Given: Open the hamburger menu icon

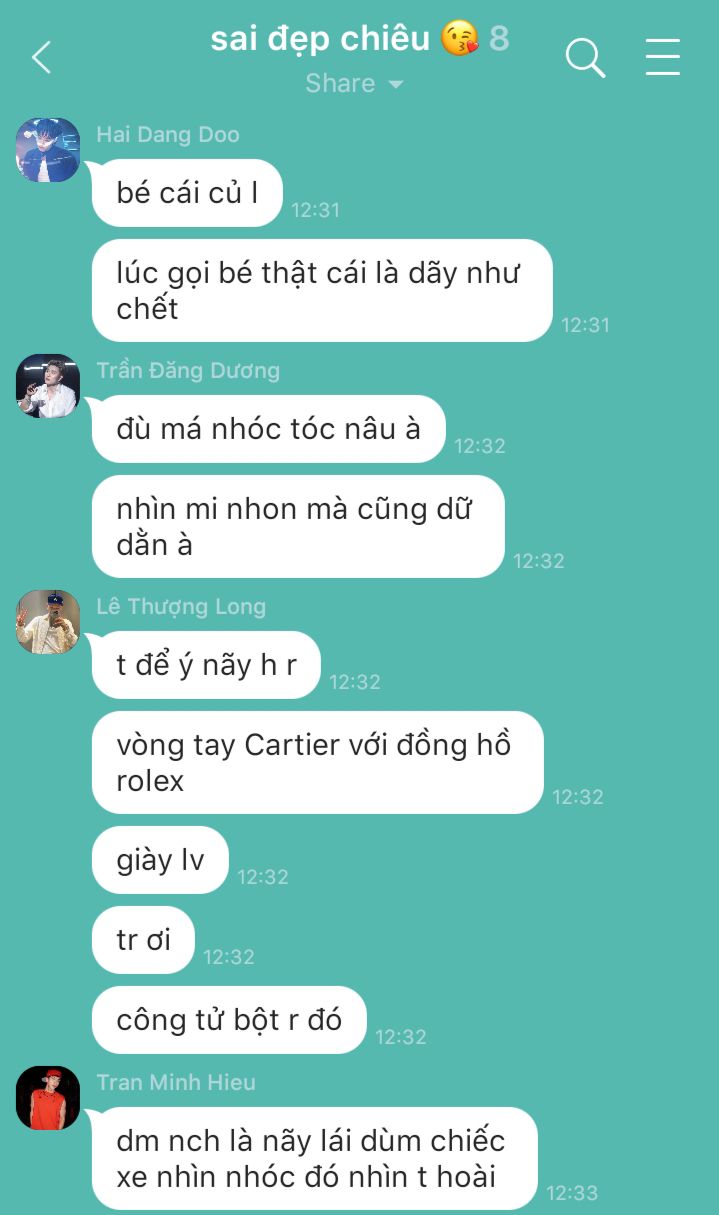Looking at the screenshot, I should 662,57.
